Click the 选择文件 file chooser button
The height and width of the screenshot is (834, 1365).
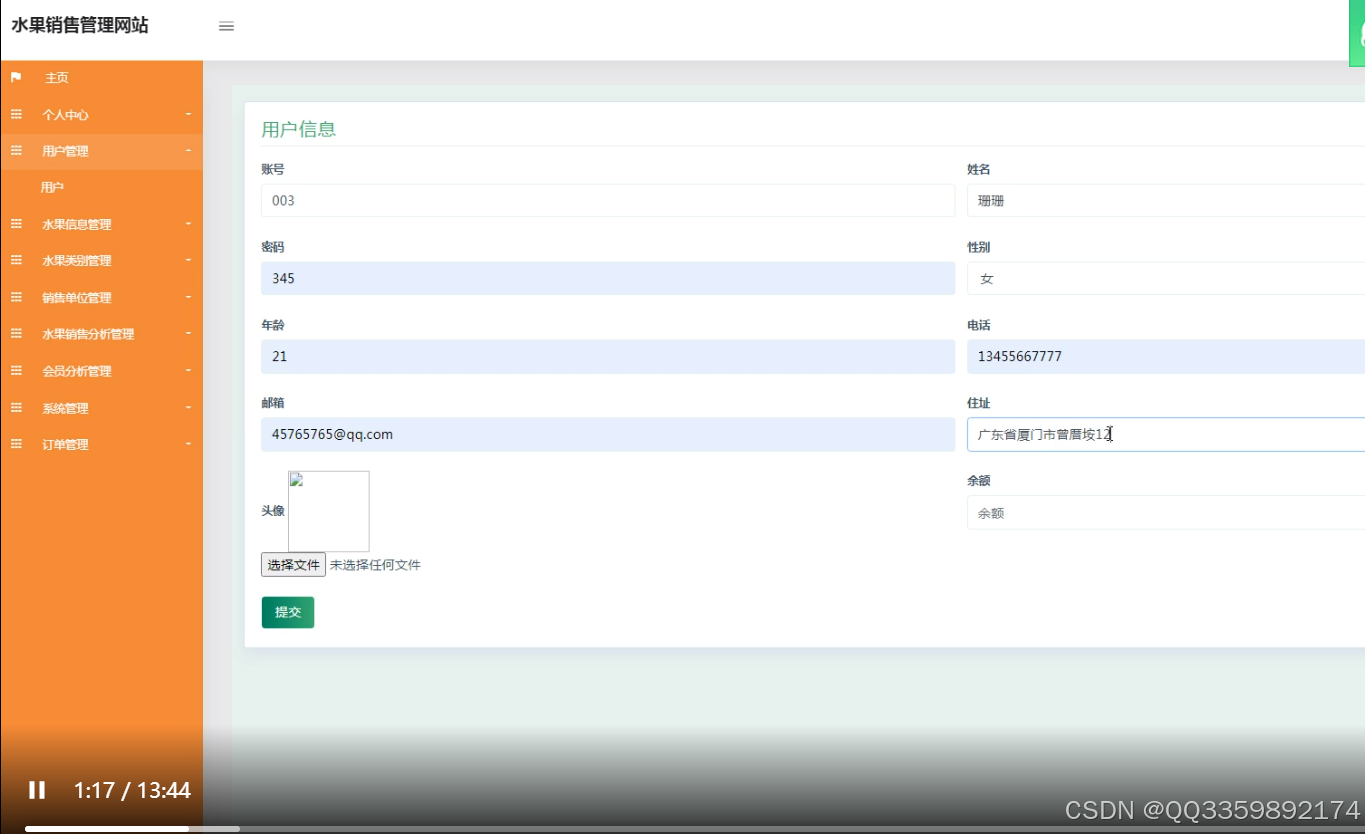click(x=293, y=565)
